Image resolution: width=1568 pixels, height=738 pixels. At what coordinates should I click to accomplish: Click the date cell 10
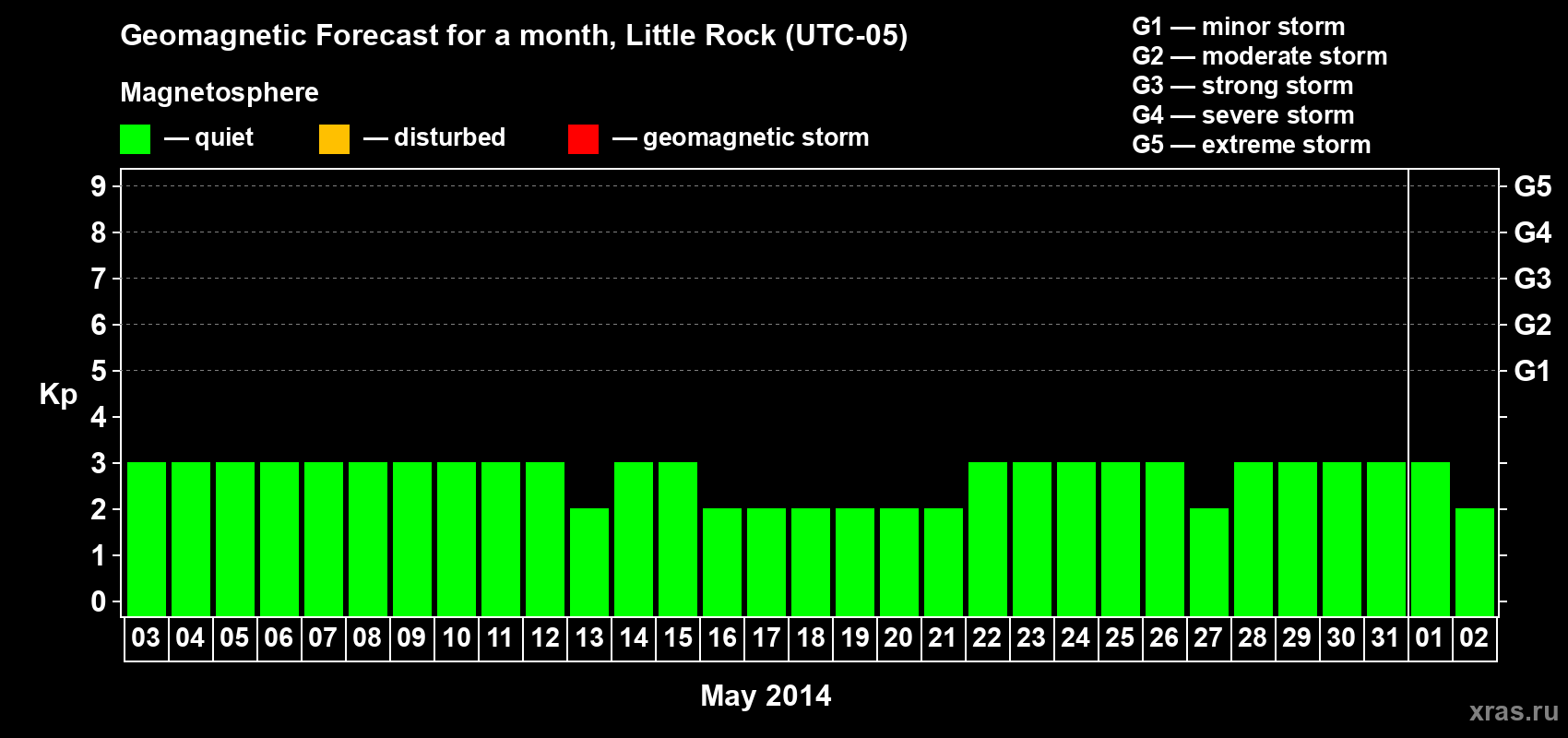point(456,638)
